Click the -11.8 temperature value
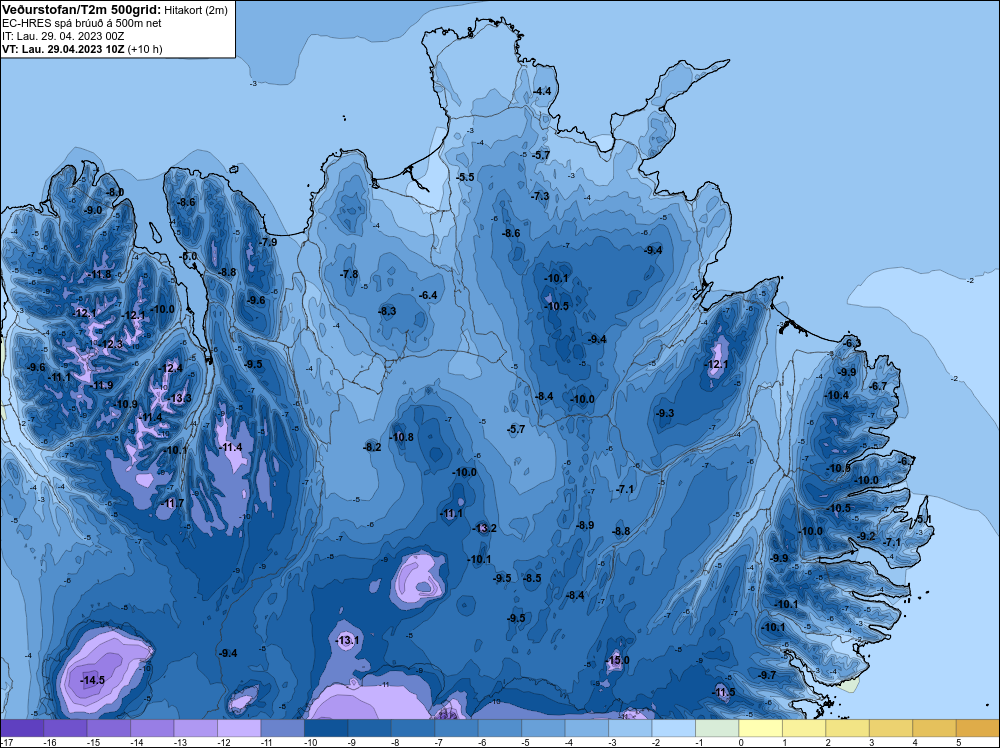Viewport: 1000px width, 748px height. coord(99,275)
